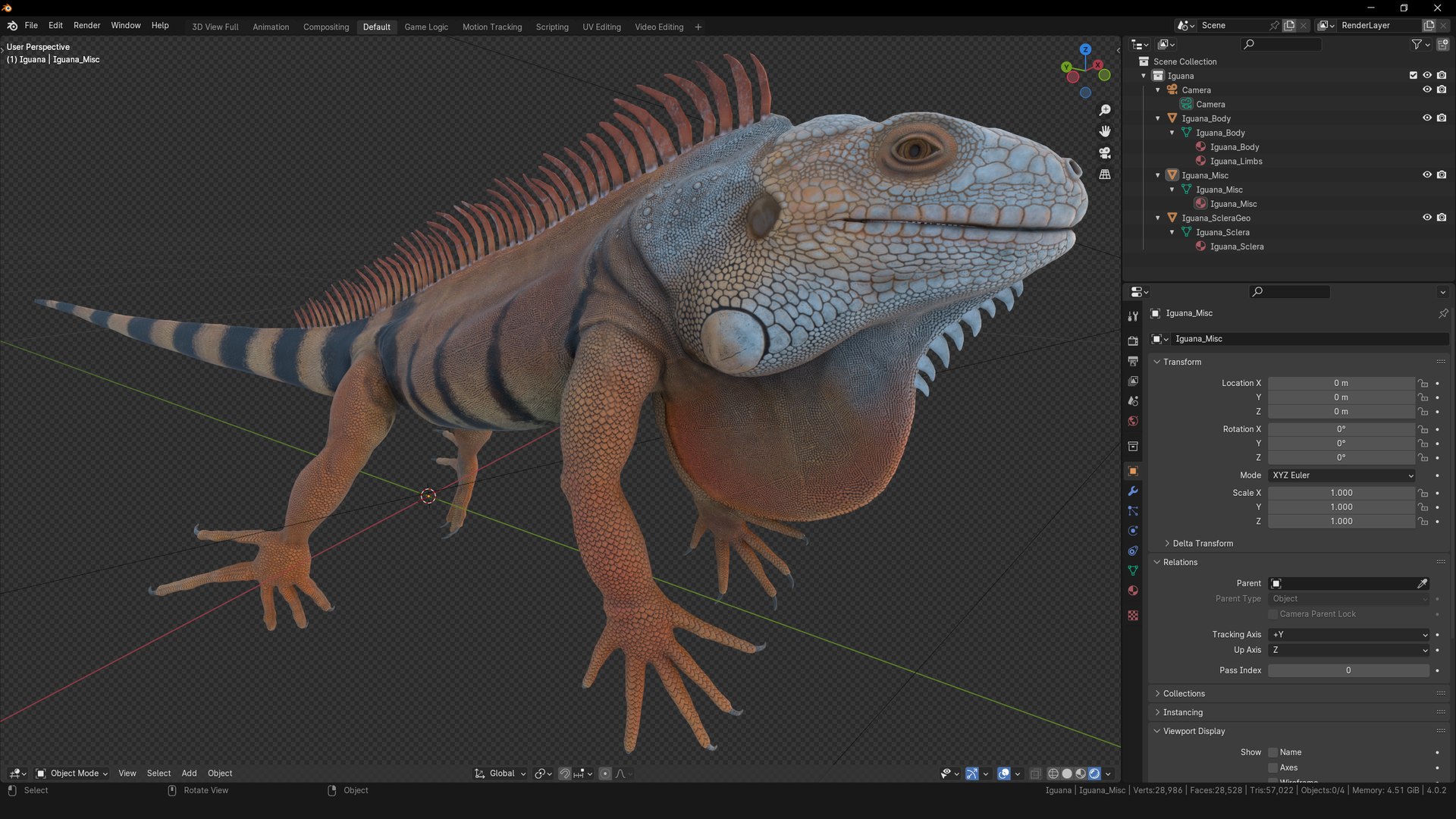Collapse the Relations panel

coord(1179,563)
